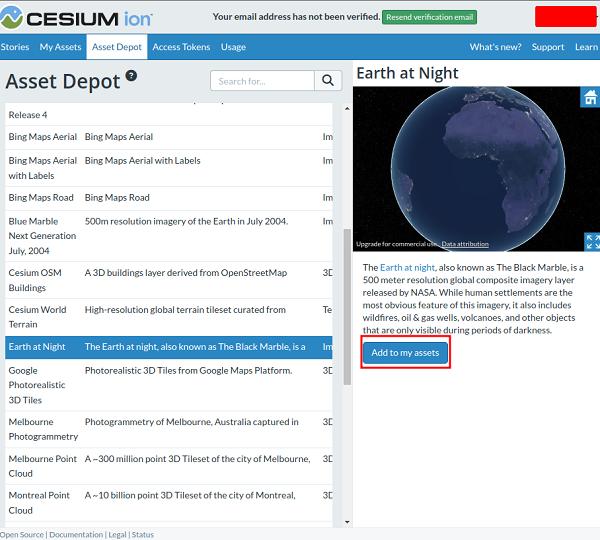The image size is (600, 540).
Task: Select the Cesium World Terrain row
Action: click(x=168, y=317)
